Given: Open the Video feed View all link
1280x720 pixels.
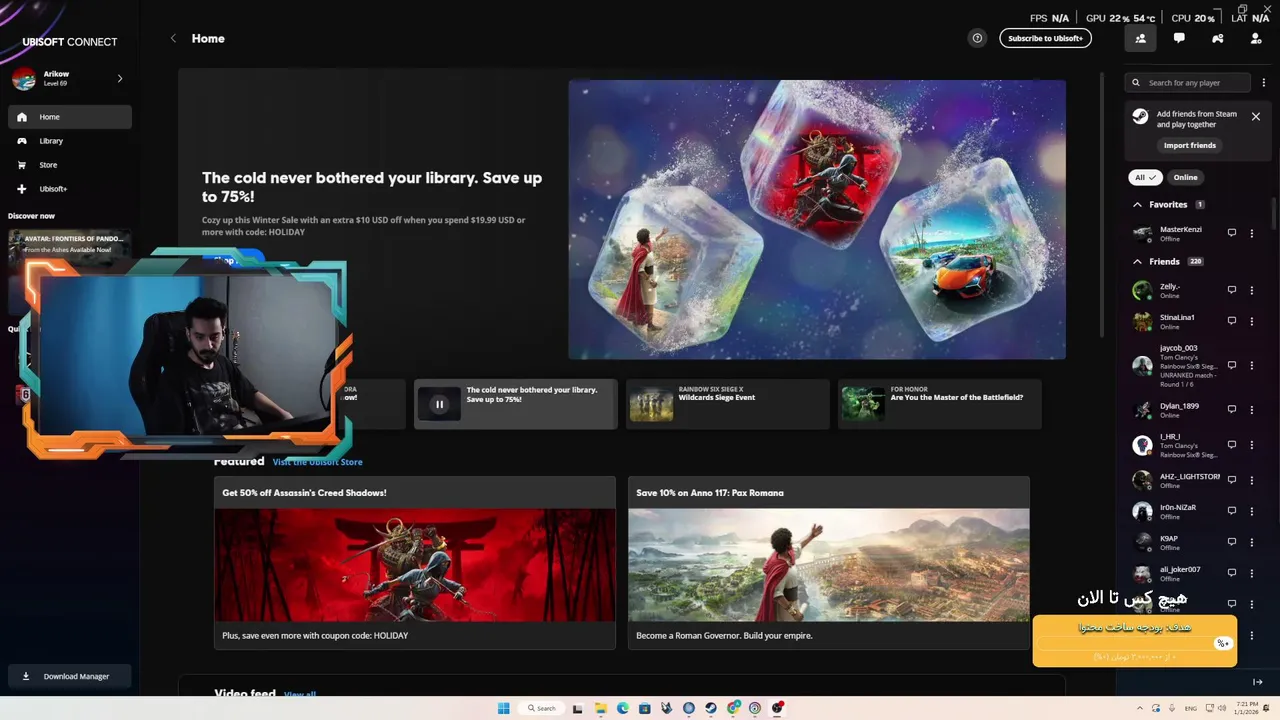Looking at the screenshot, I should 300,694.
